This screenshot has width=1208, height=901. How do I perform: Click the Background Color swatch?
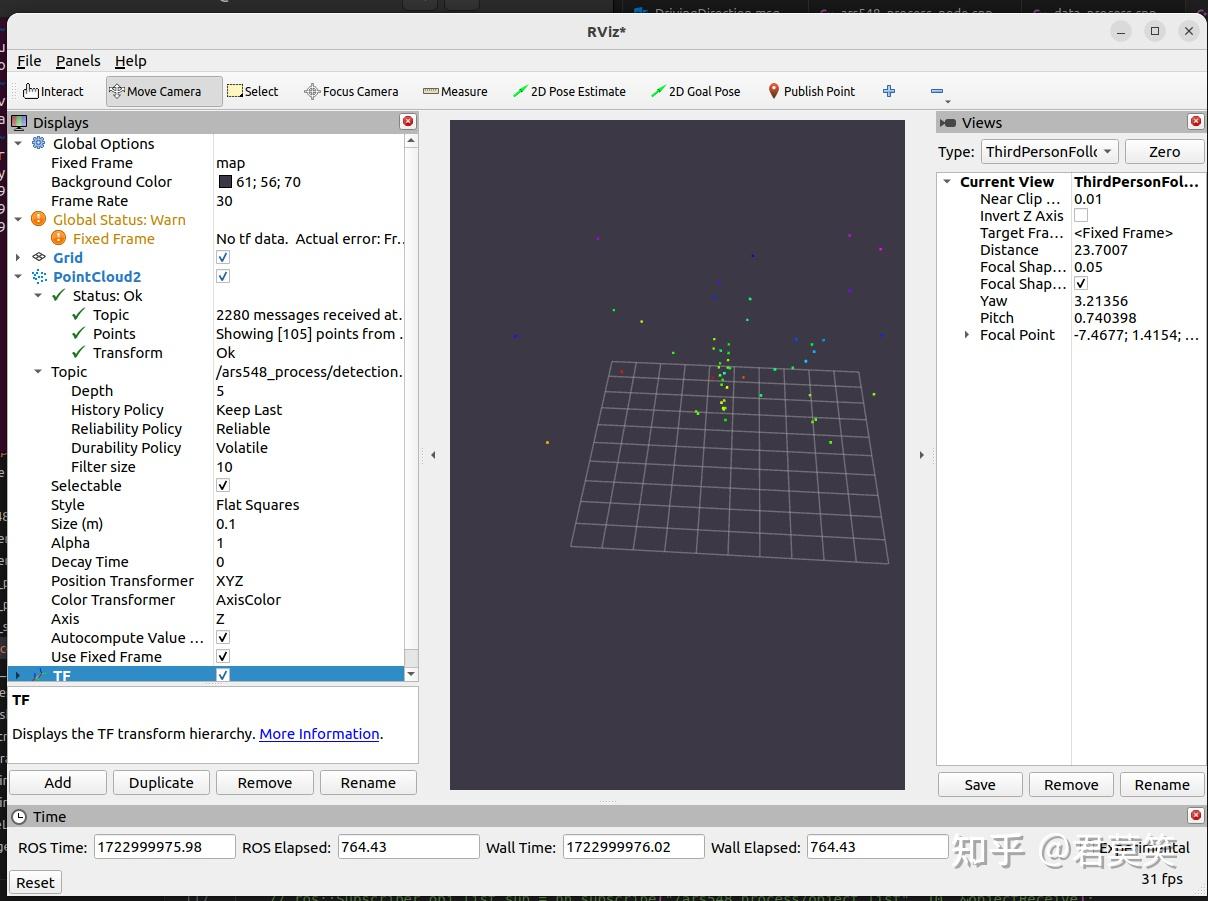coord(225,182)
